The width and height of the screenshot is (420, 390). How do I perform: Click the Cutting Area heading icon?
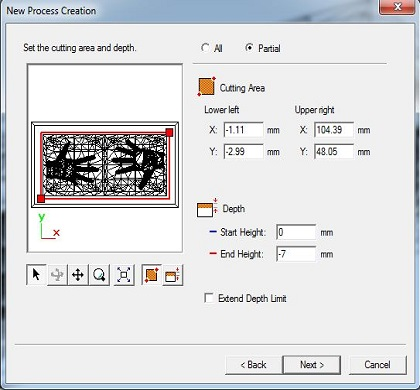207,86
